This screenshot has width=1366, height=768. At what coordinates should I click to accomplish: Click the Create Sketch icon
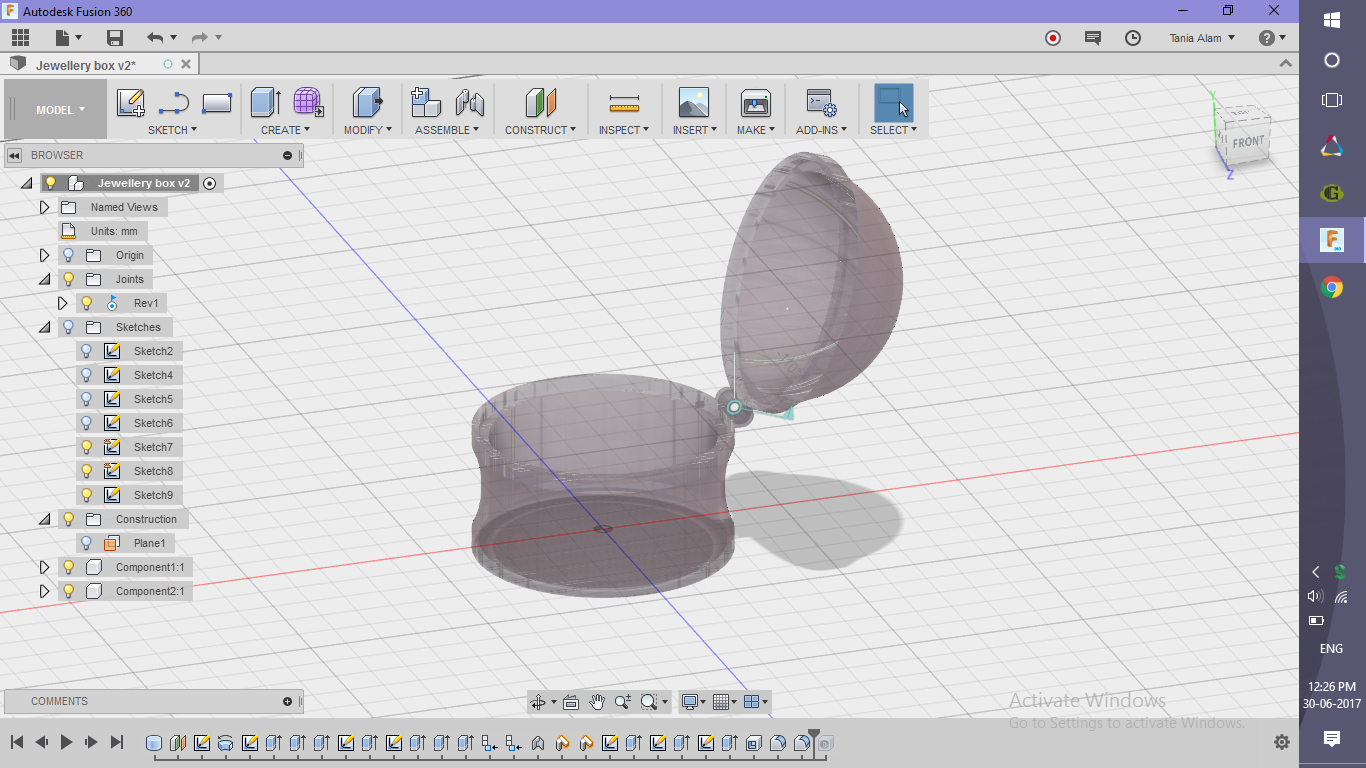coord(131,103)
